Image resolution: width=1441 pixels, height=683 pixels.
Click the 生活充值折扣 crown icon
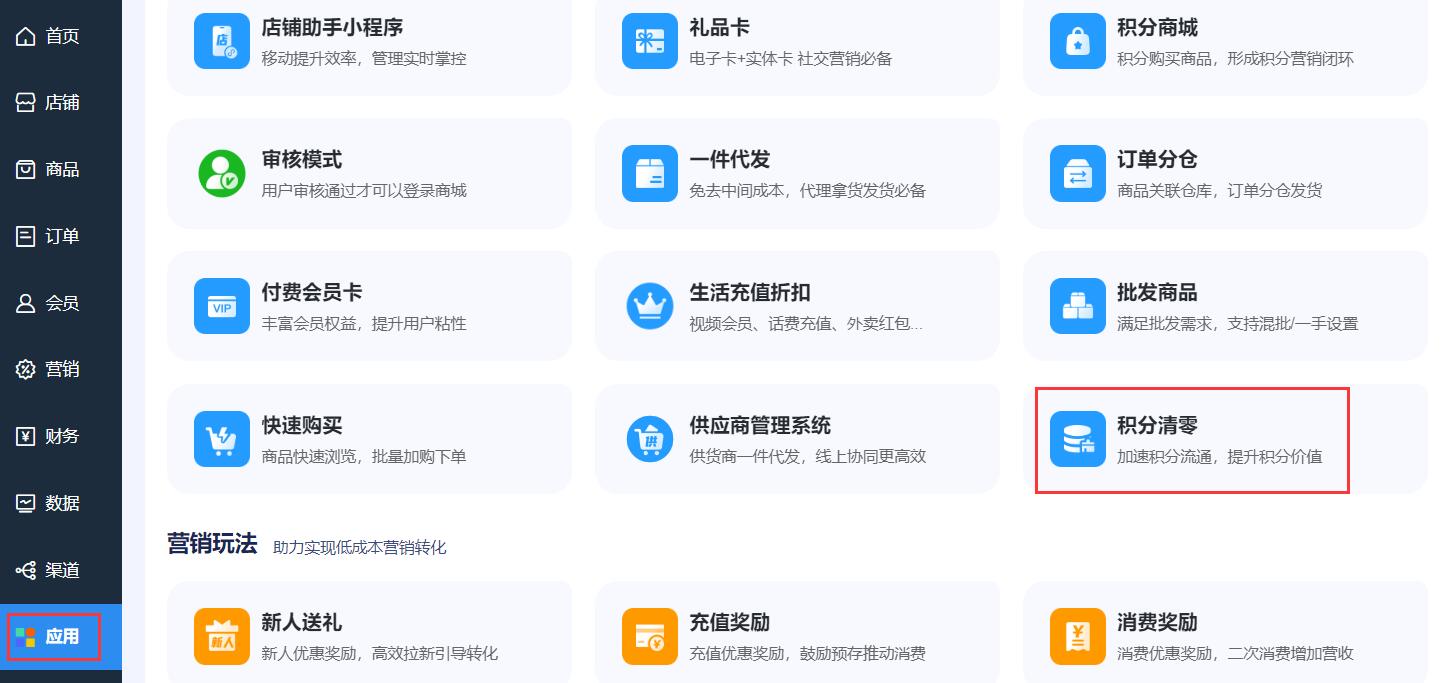click(650, 306)
